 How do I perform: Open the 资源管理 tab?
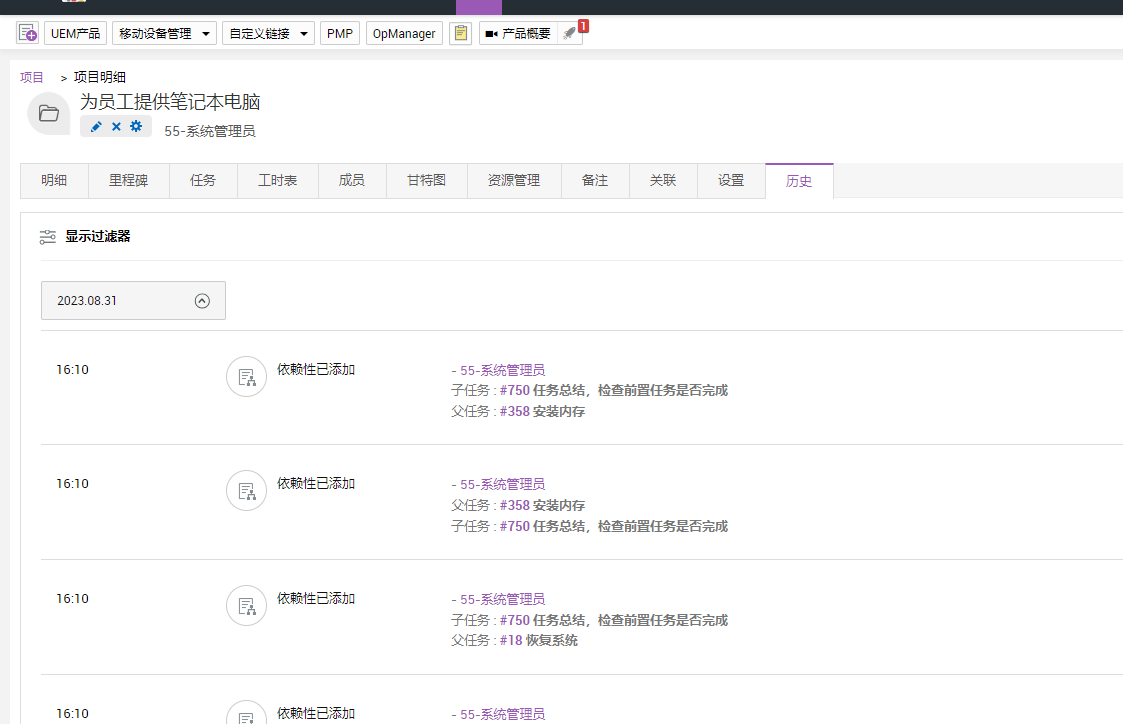514,181
